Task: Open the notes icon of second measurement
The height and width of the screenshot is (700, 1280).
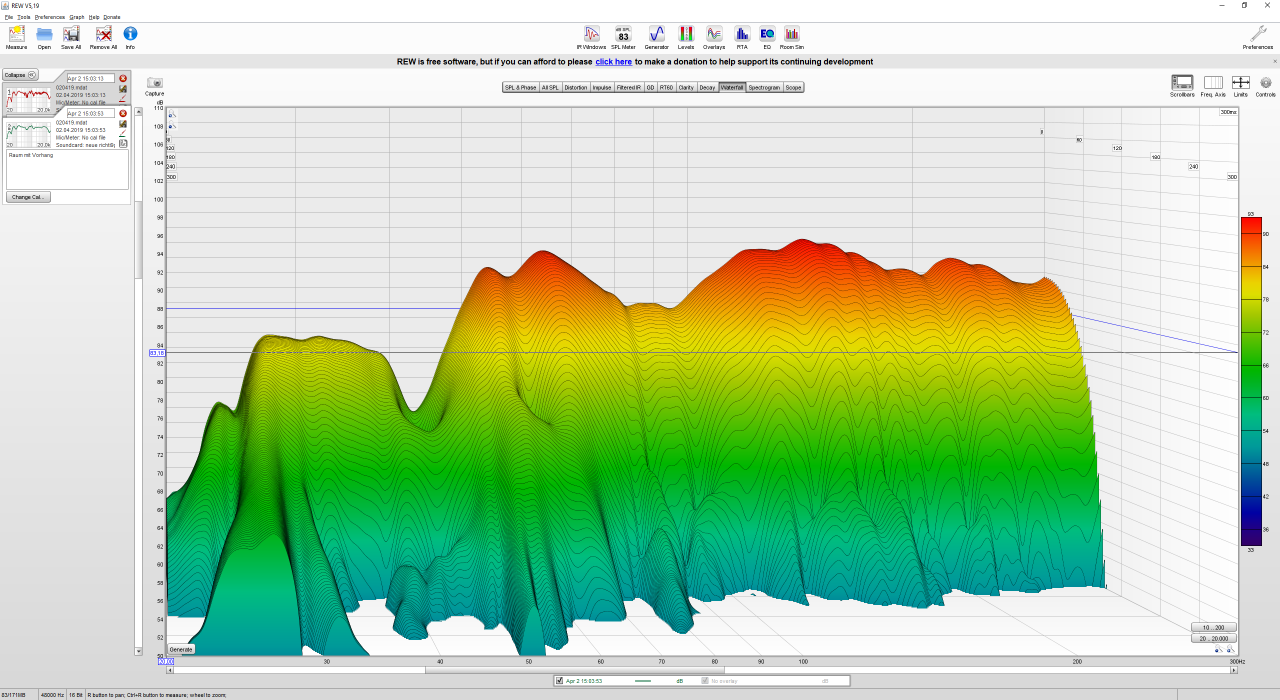Action: click(123, 143)
